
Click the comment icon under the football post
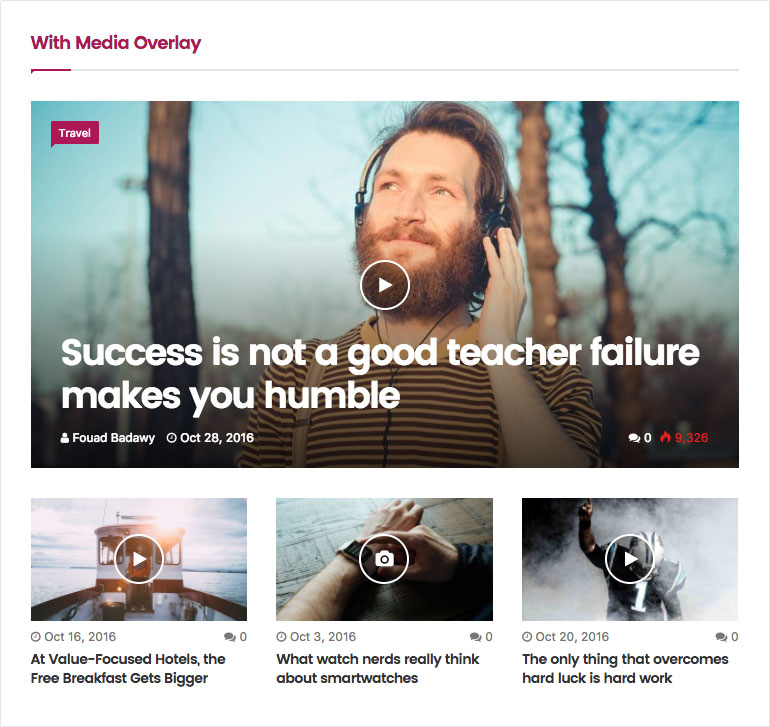pos(721,637)
